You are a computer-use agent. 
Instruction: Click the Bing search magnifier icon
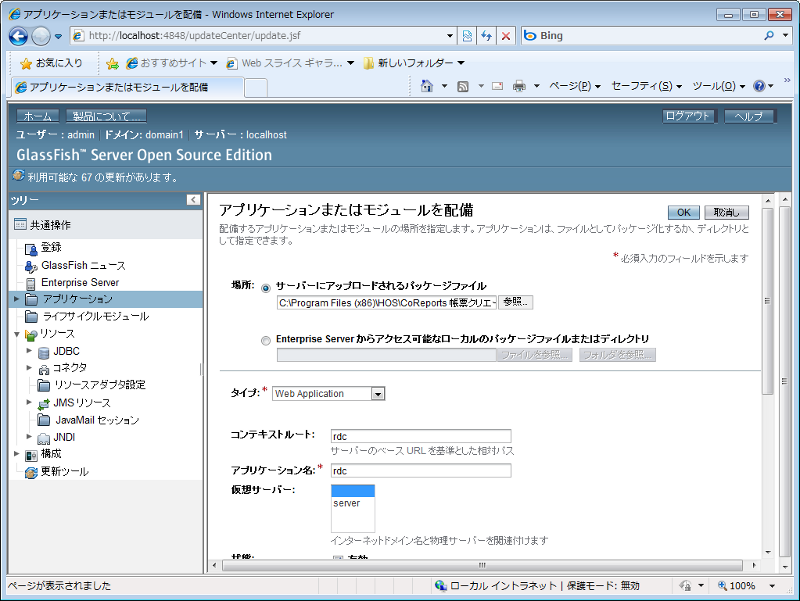pos(769,36)
